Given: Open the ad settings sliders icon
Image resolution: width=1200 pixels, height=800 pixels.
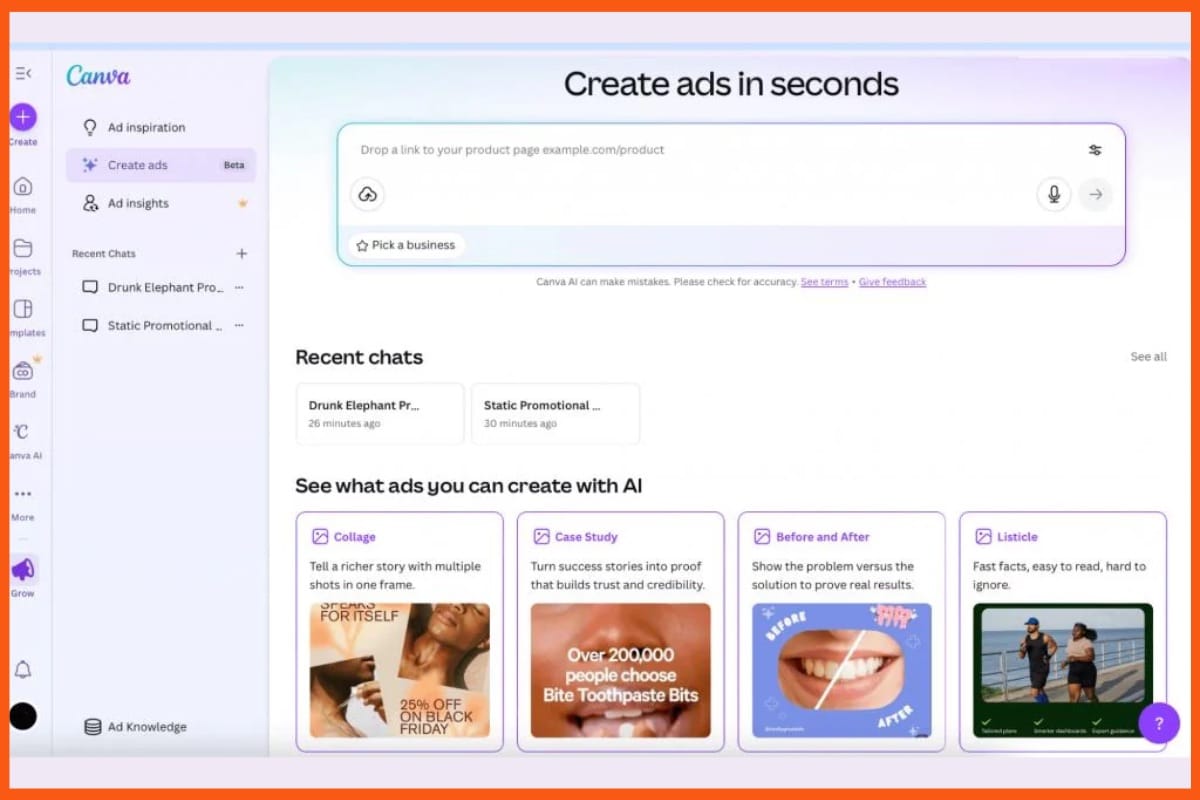Looking at the screenshot, I should 1095,150.
